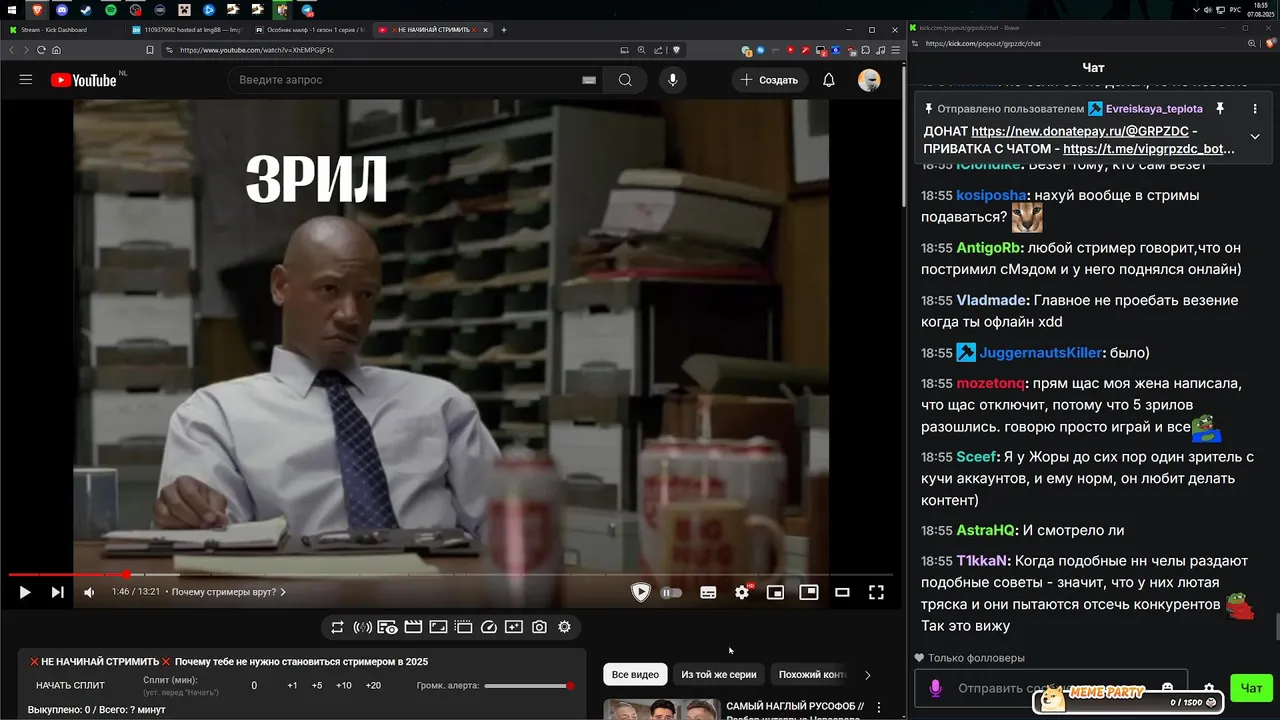Adjust the Громк. алерта volume slider
Screen dimensions: 1280x720
[528, 686]
